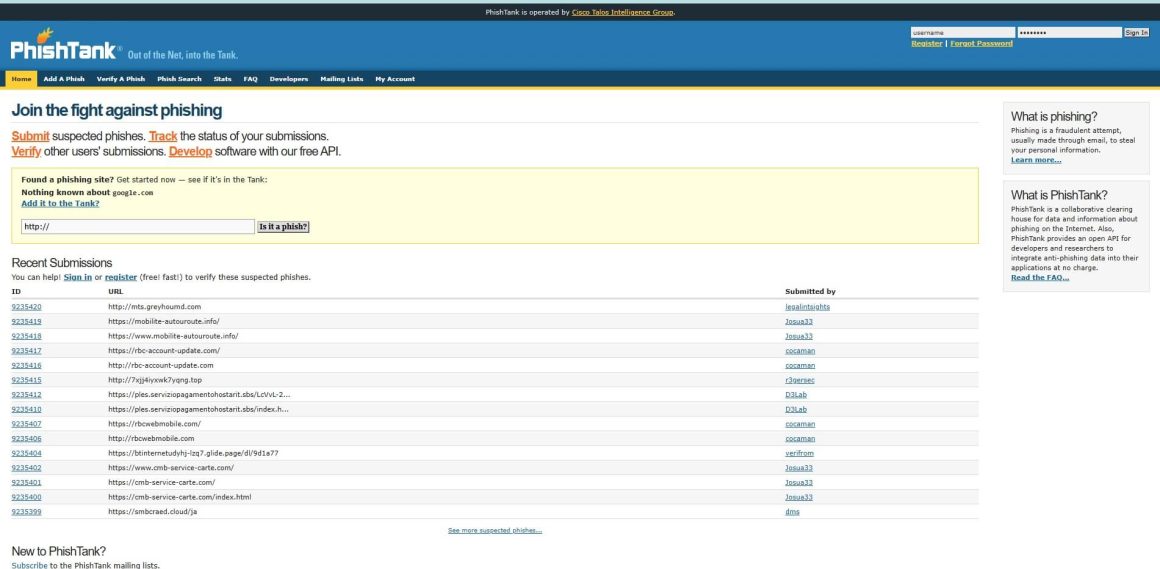Click 'Learn more...' under What is phishing
The image size is (1160, 569).
(1035, 160)
